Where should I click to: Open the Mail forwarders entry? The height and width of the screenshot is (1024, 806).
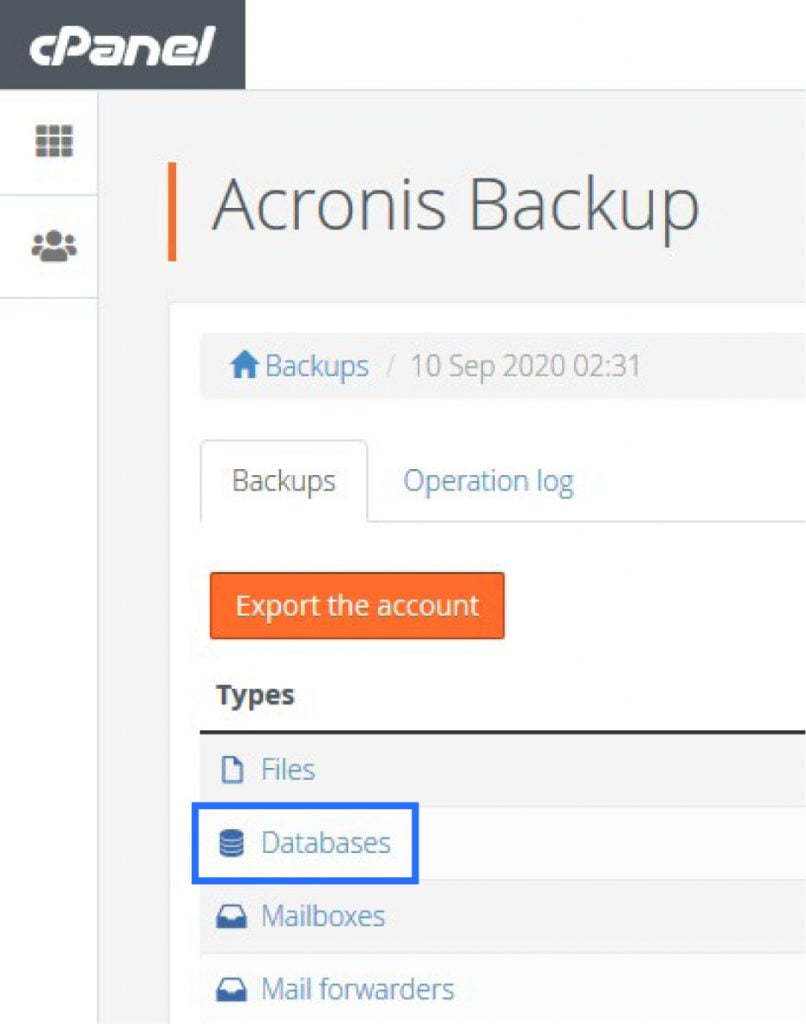[355, 988]
